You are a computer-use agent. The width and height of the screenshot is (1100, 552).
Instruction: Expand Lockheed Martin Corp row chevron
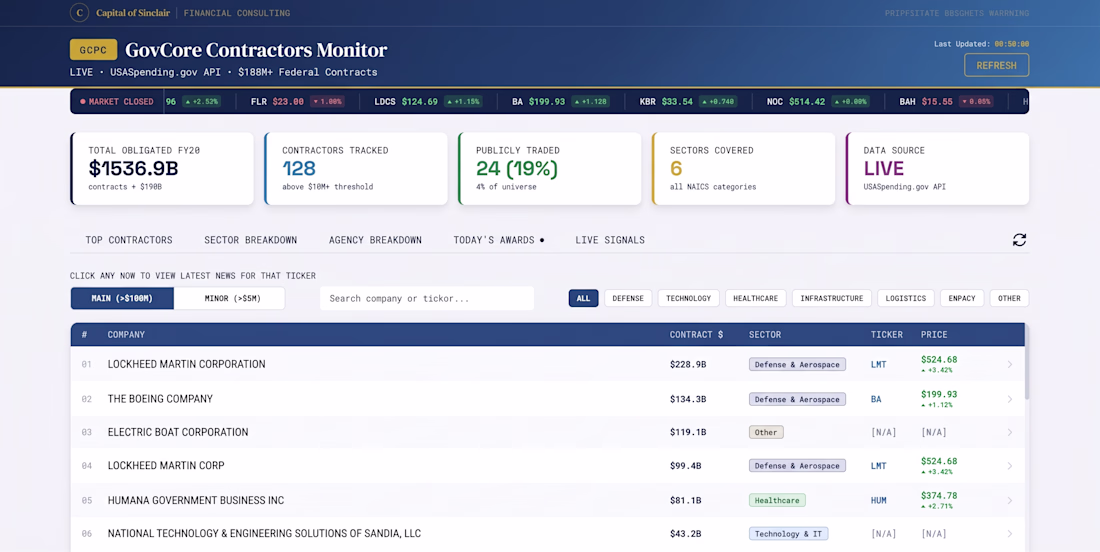tap(1010, 466)
